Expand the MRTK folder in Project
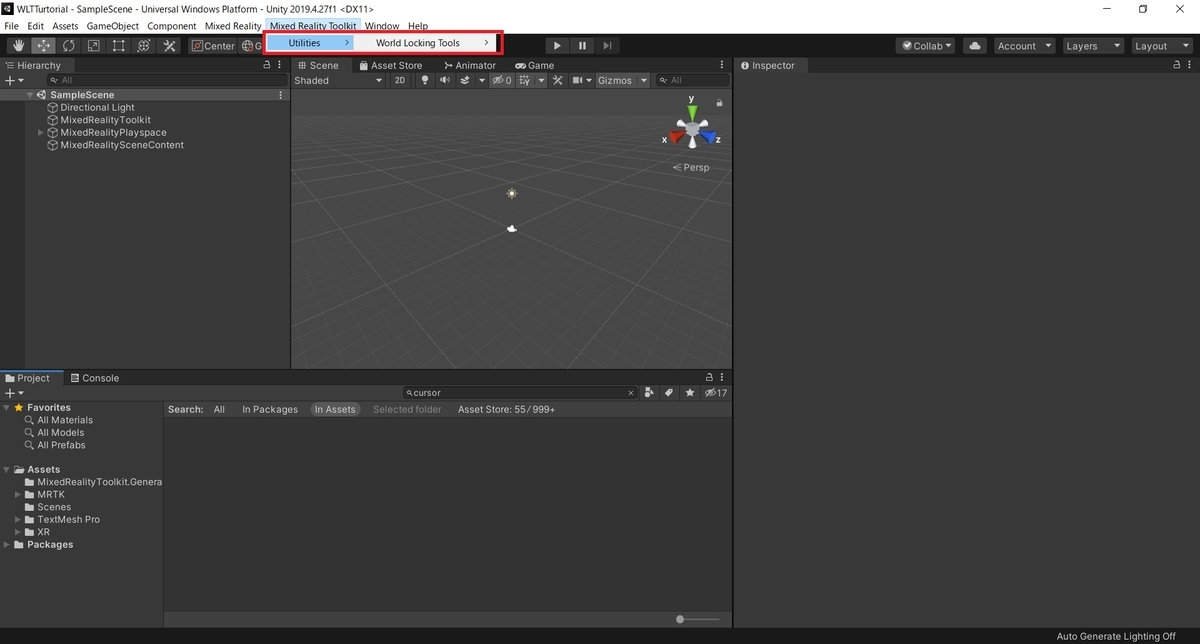The width and height of the screenshot is (1200, 644). (x=18, y=494)
